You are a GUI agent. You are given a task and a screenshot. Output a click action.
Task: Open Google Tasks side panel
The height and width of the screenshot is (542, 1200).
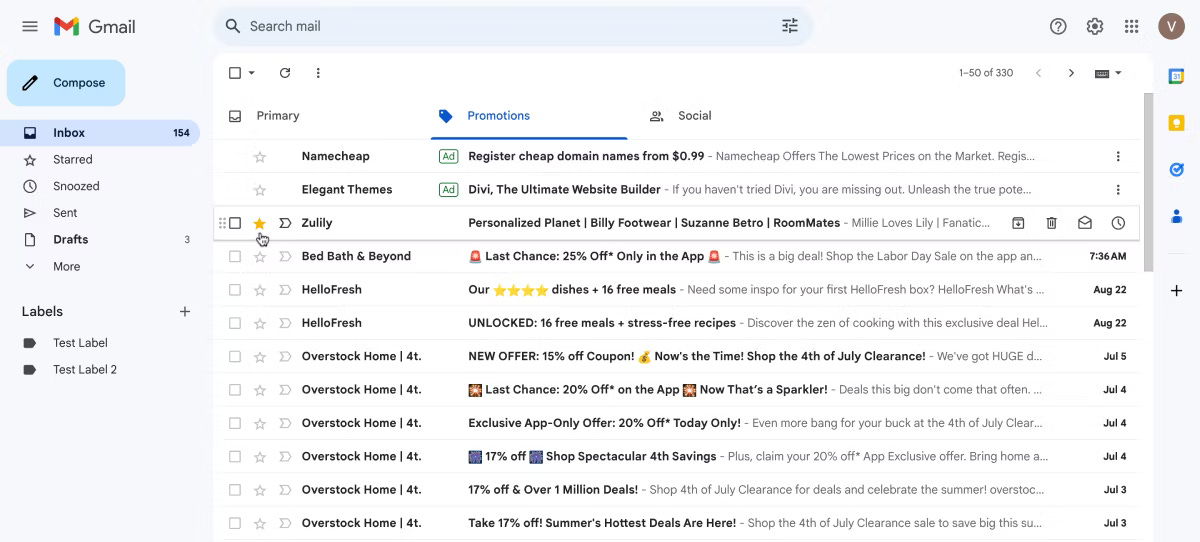tap(1177, 170)
